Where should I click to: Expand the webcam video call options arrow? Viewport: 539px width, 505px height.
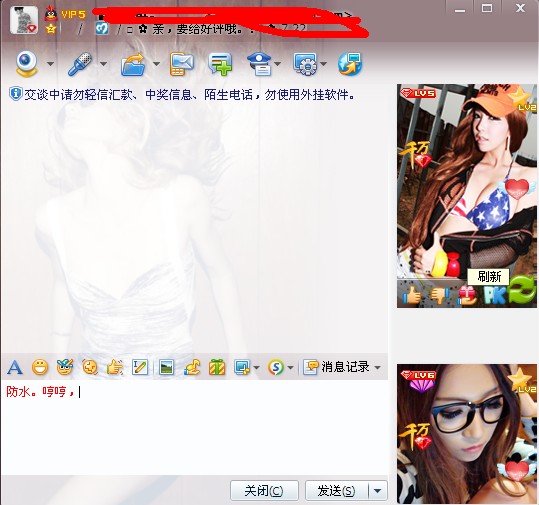point(51,64)
